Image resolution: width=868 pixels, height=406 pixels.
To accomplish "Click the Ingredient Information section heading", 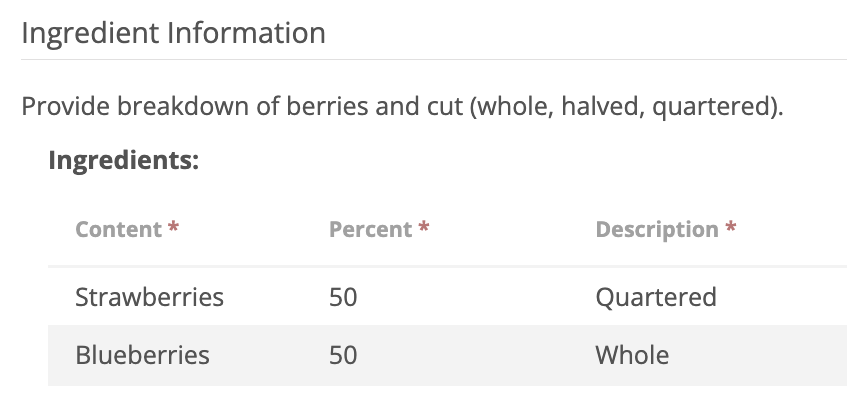I will click(x=173, y=33).
